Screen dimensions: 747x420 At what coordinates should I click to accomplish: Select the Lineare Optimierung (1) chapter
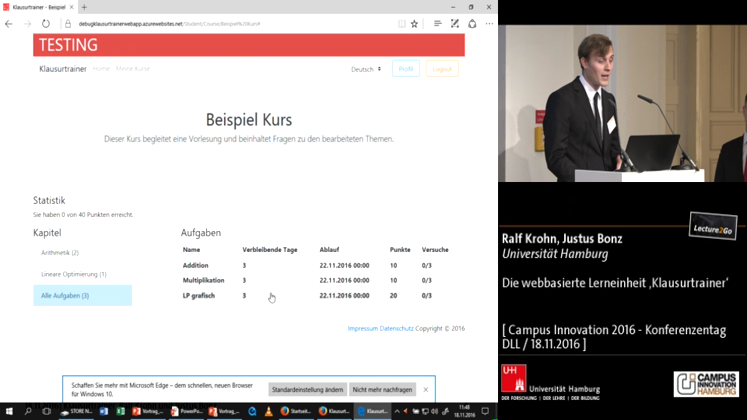pos(74,274)
